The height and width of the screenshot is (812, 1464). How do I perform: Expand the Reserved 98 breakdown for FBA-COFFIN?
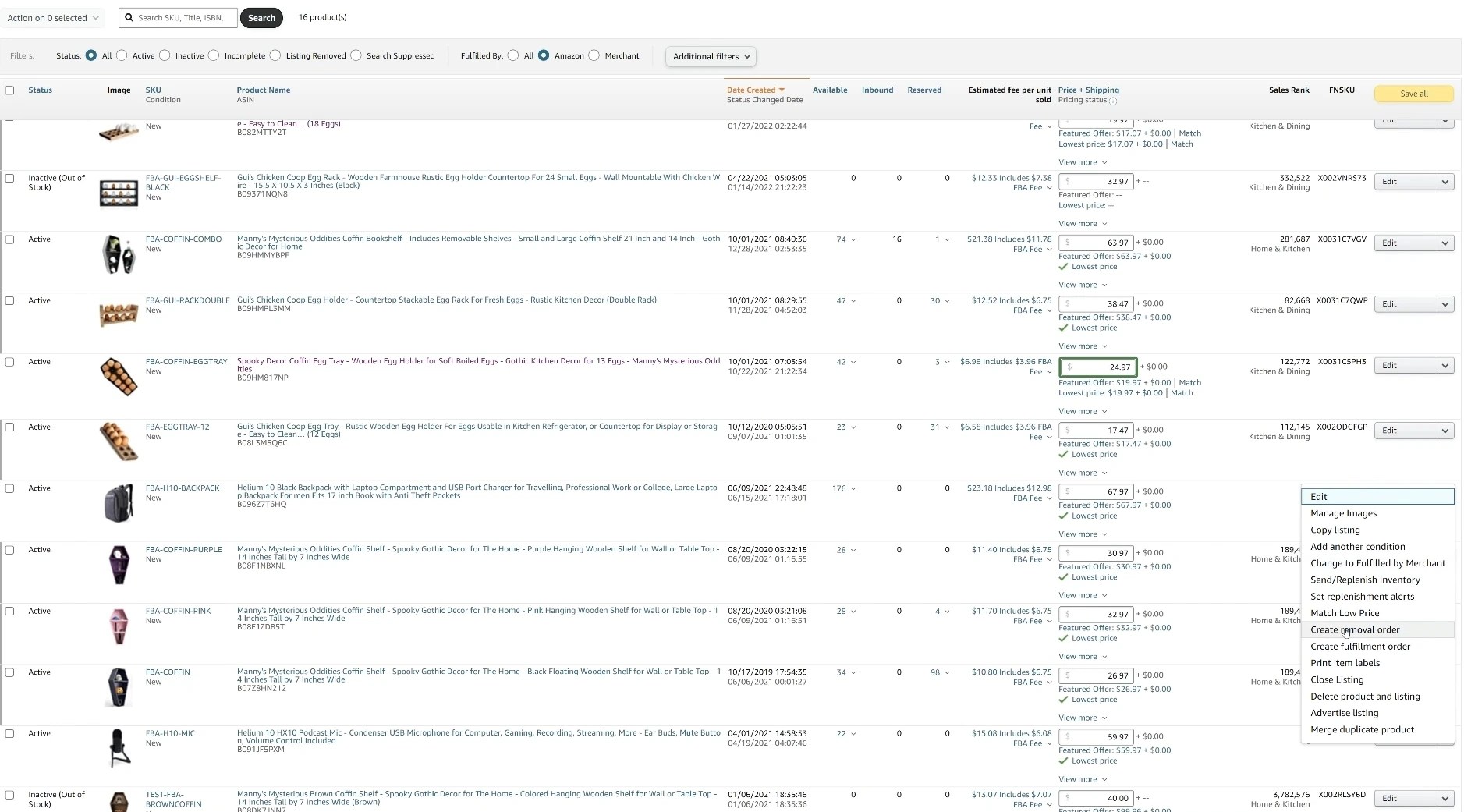click(940, 672)
